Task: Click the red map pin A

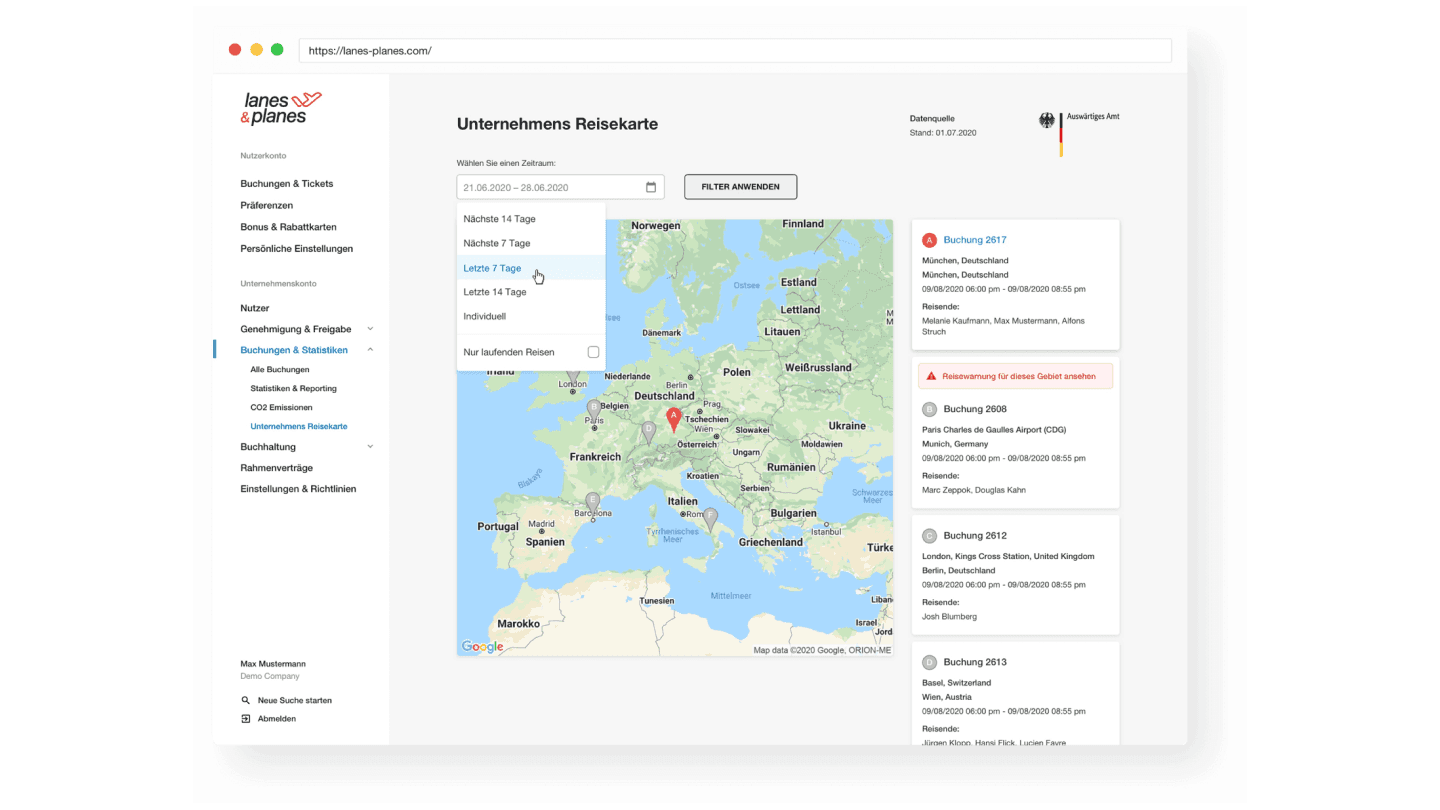Action: point(673,417)
